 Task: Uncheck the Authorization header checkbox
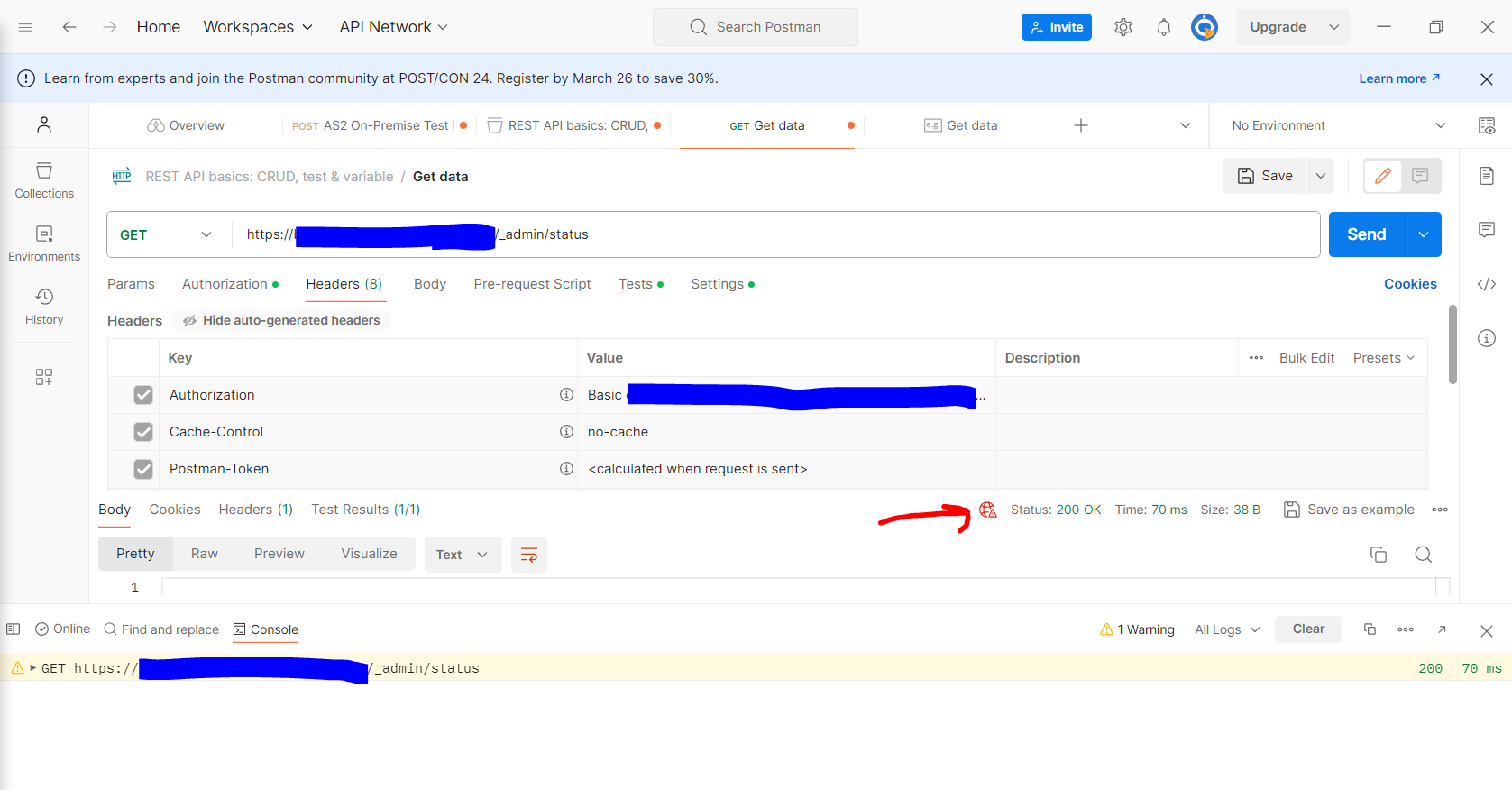(x=143, y=395)
